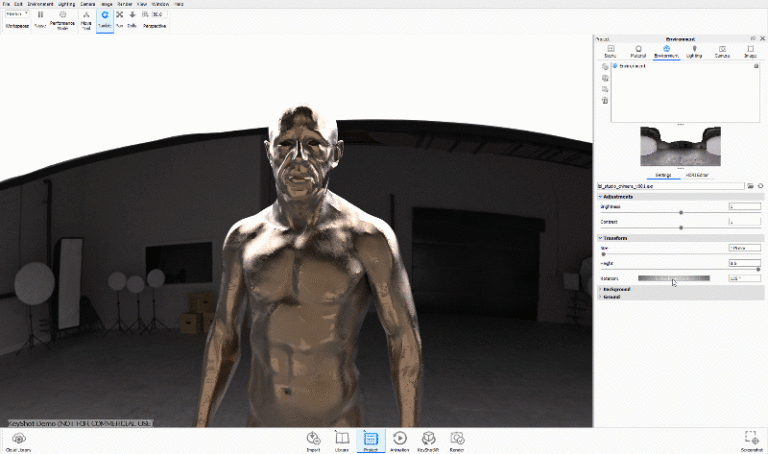Switch to the Image tab
The image size is (768, 454).
click(x=750, y=51)
